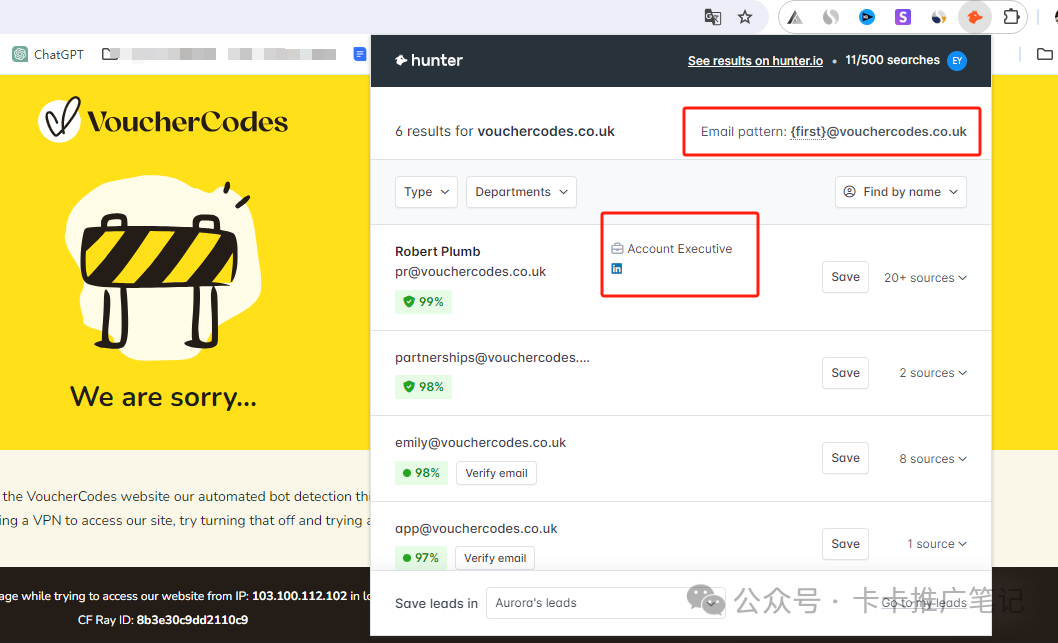Click the grey triangle extension icon
This screenshot has height=643, width=1058.
tap(796, 18)
